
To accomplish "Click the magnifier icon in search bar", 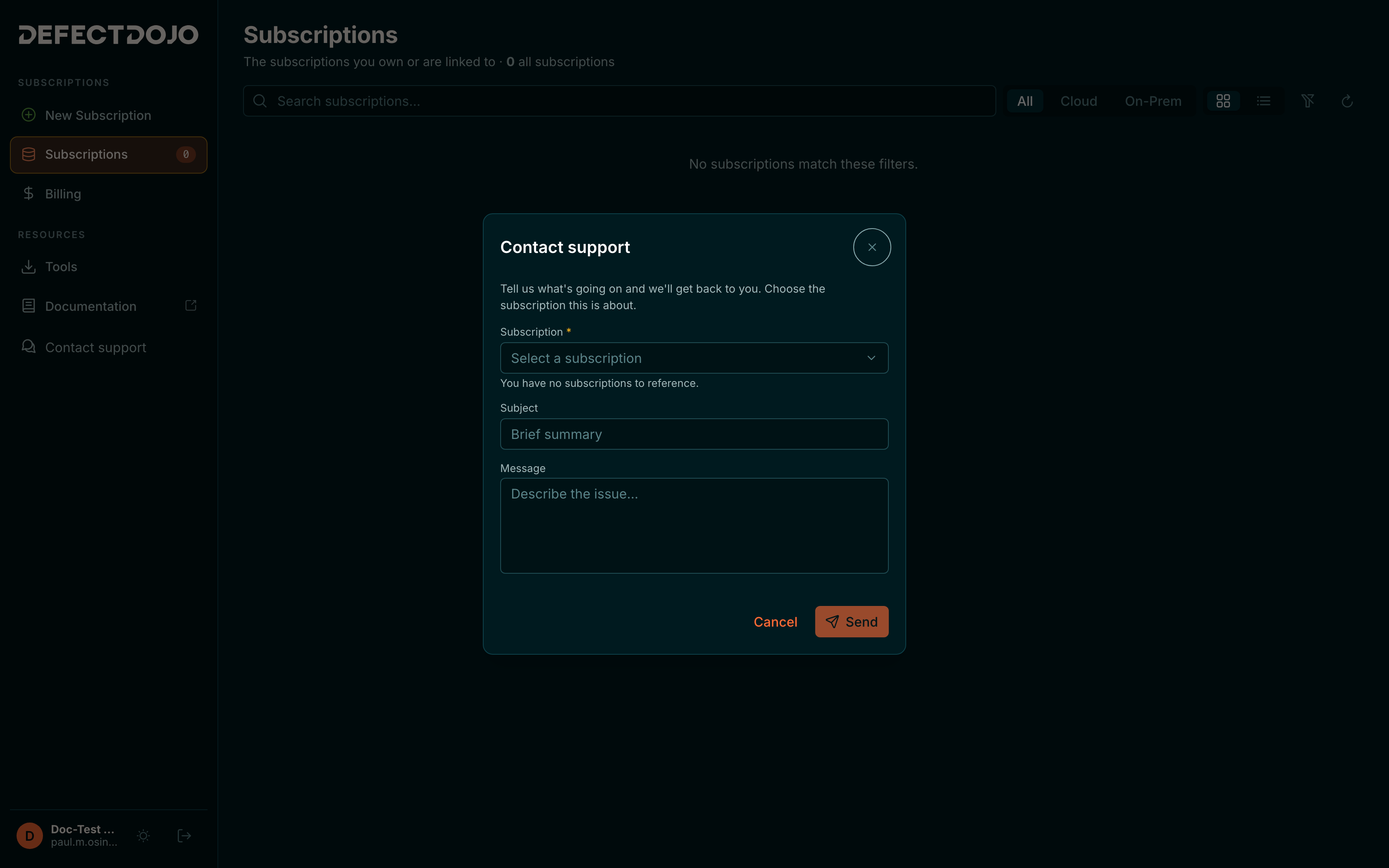I will [260, 101].
